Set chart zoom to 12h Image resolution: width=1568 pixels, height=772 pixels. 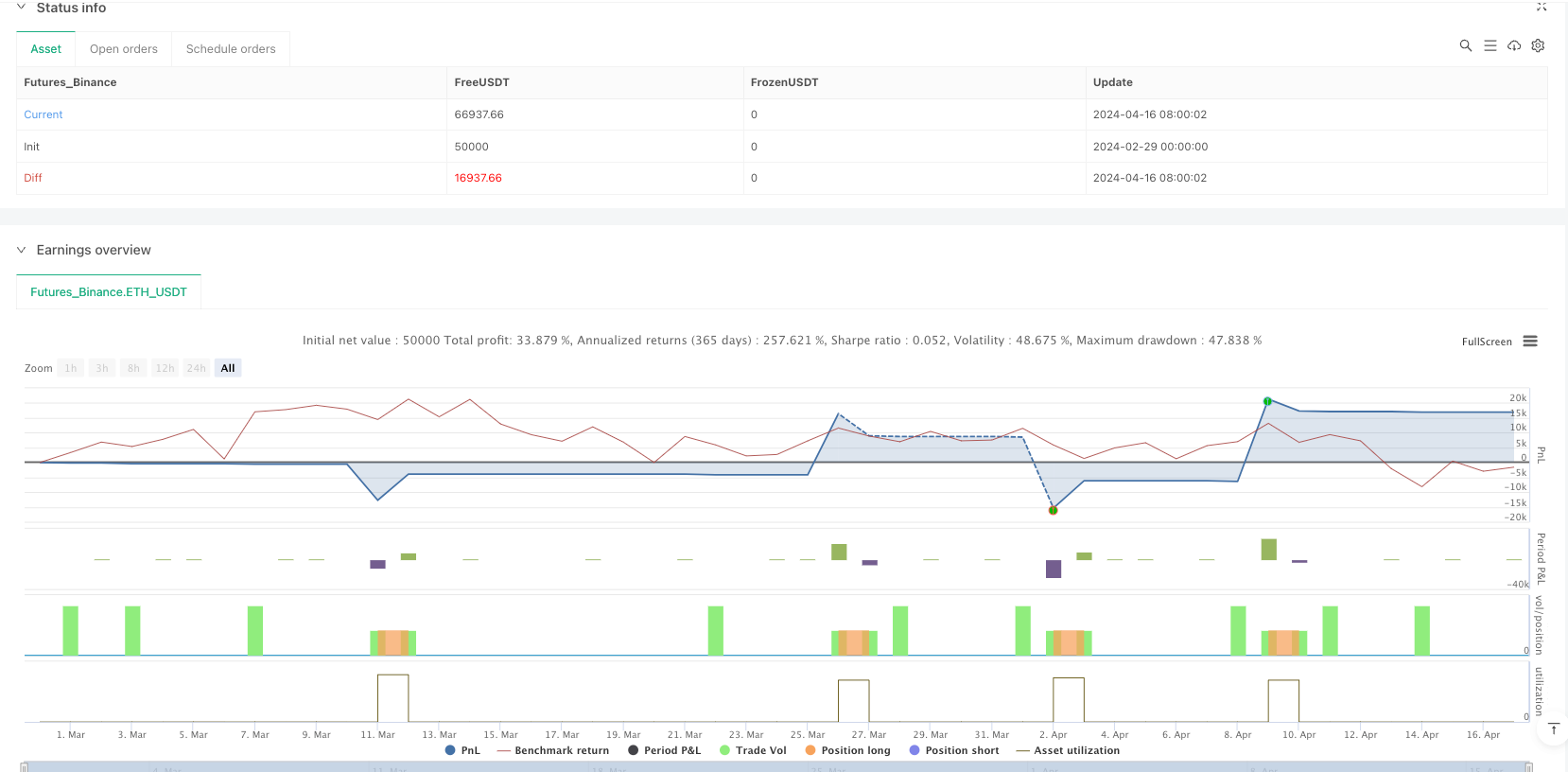[x=165, y=368]
